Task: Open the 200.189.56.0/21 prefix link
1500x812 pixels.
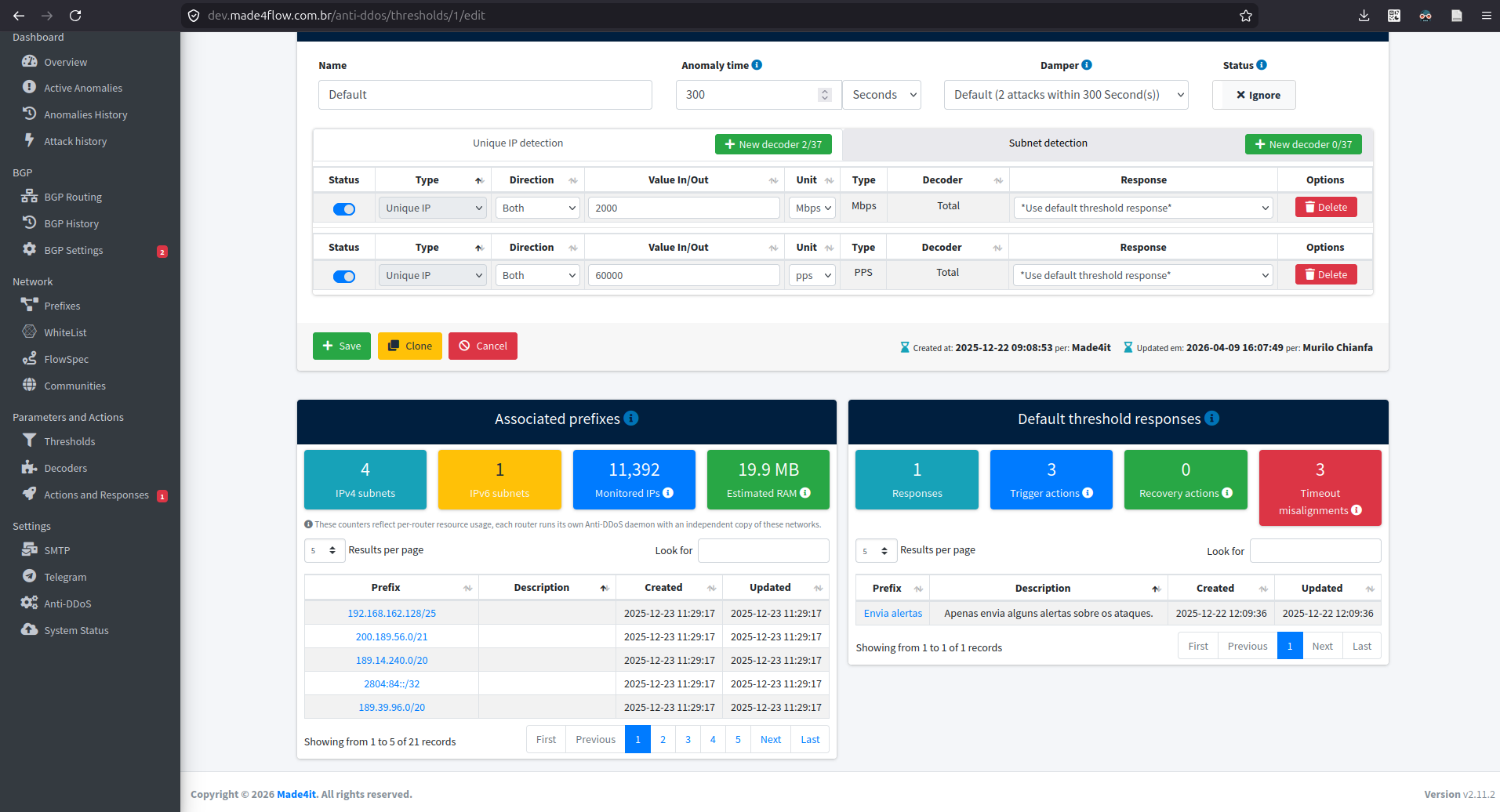Action: (391, 636)
